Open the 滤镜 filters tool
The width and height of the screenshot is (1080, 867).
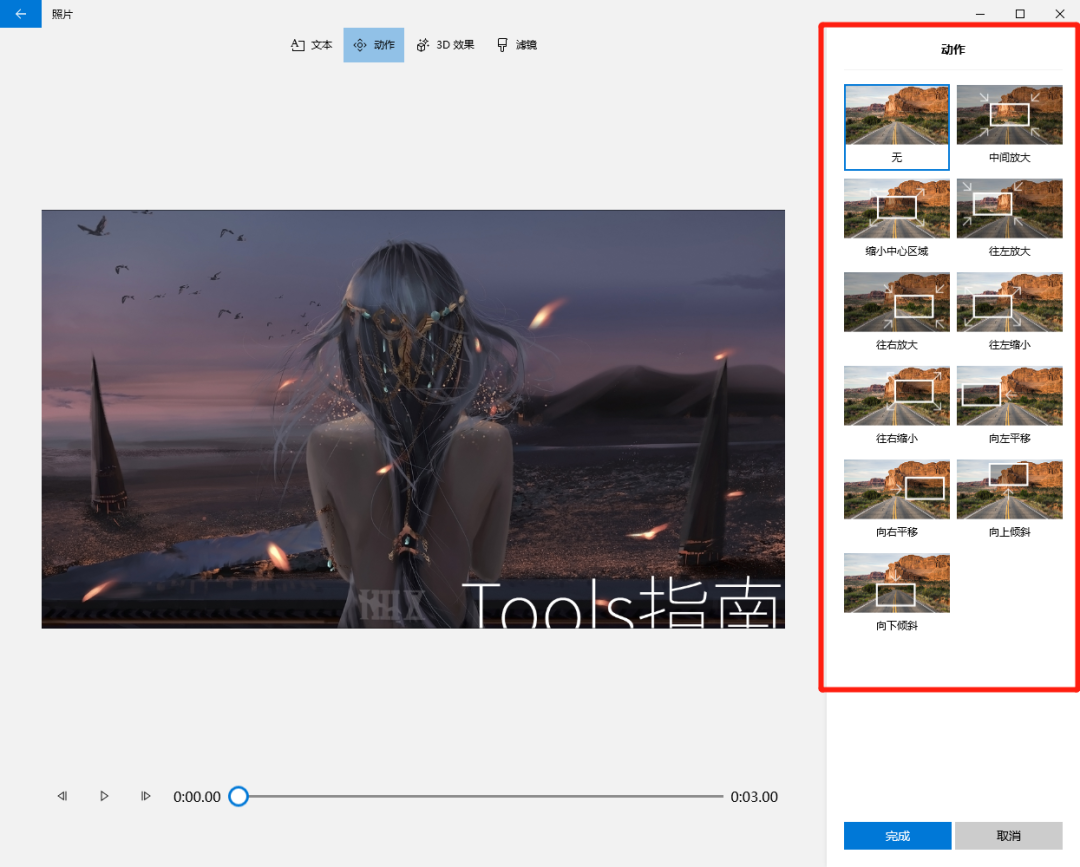(517, 45)
